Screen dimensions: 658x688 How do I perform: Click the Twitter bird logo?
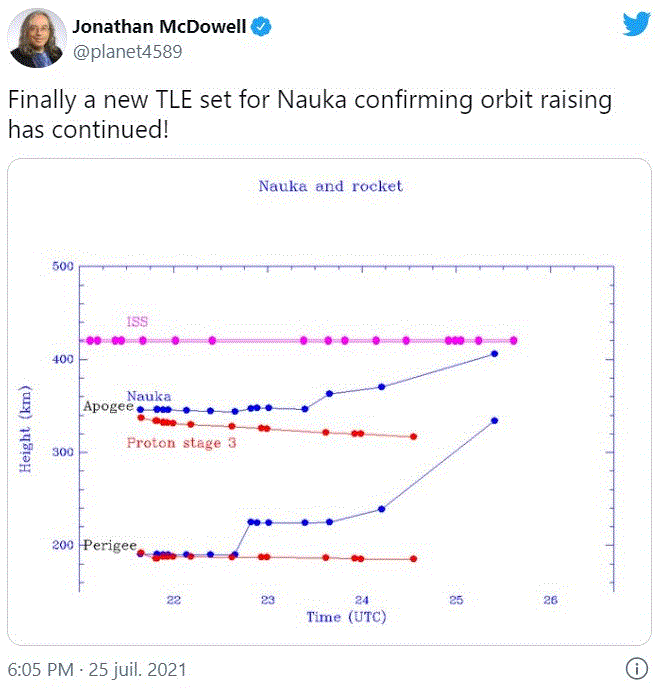click(x=636, y=25)
